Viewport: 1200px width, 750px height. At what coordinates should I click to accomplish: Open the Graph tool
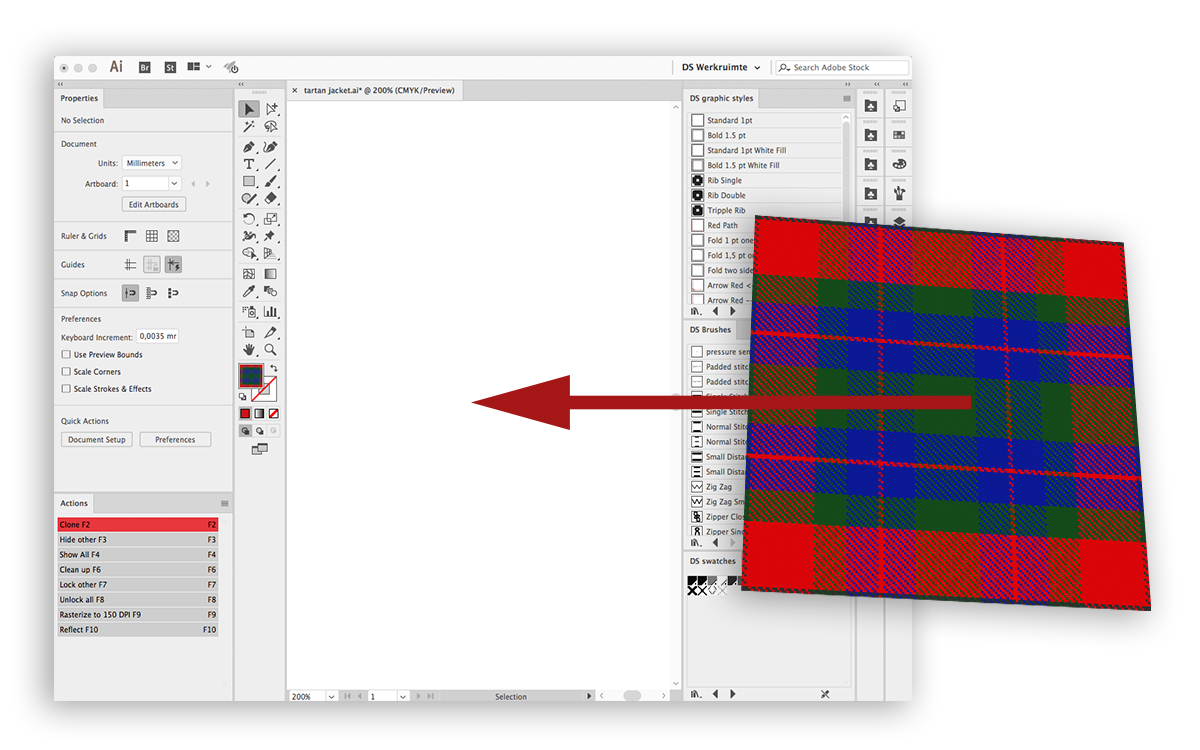click(270, 311)
